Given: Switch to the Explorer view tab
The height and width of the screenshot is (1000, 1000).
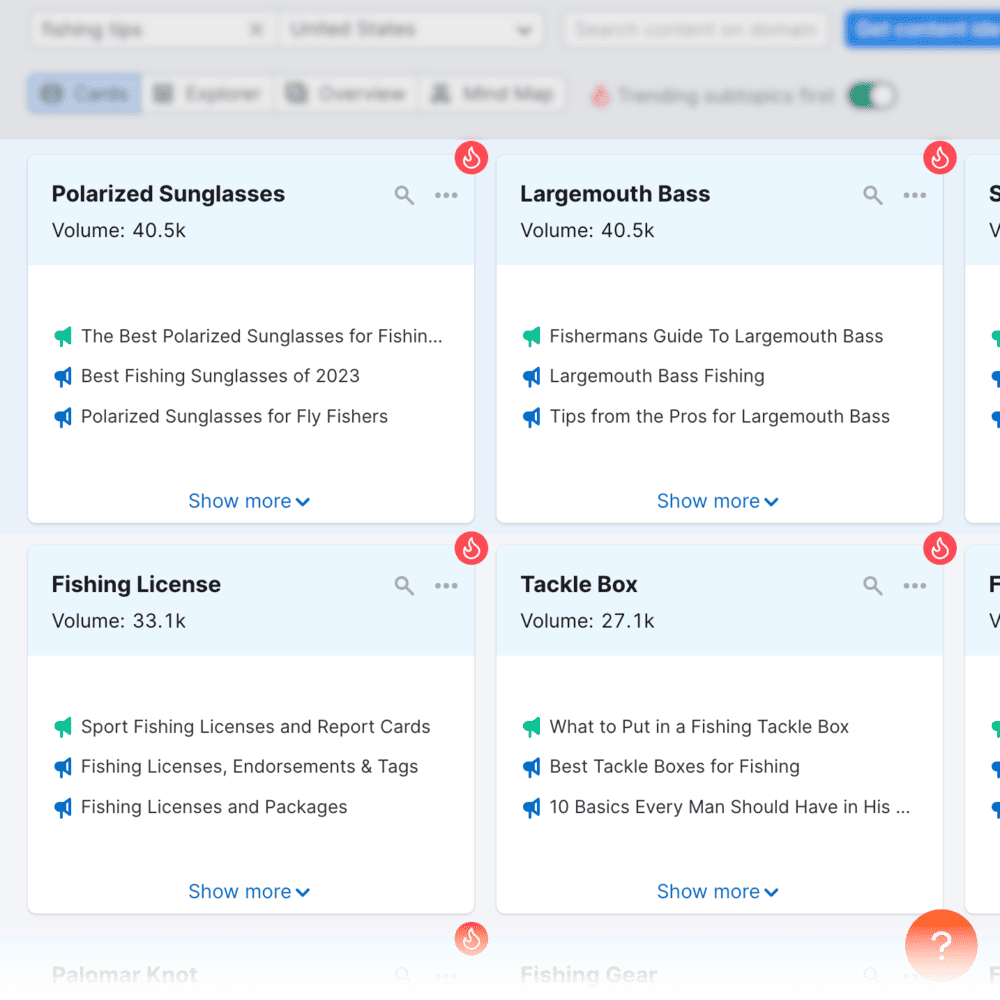Looking at the screenshot, I should click(208, 94).
